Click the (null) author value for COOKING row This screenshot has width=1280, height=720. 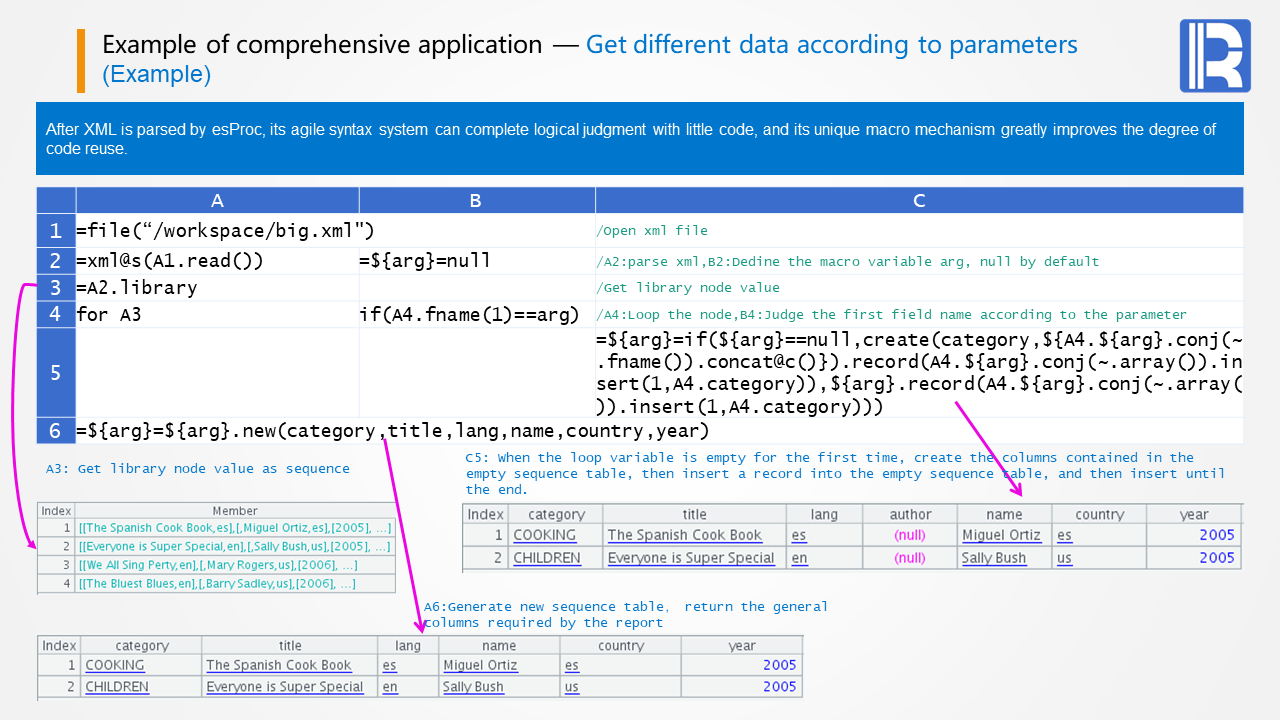click(910, 535)
